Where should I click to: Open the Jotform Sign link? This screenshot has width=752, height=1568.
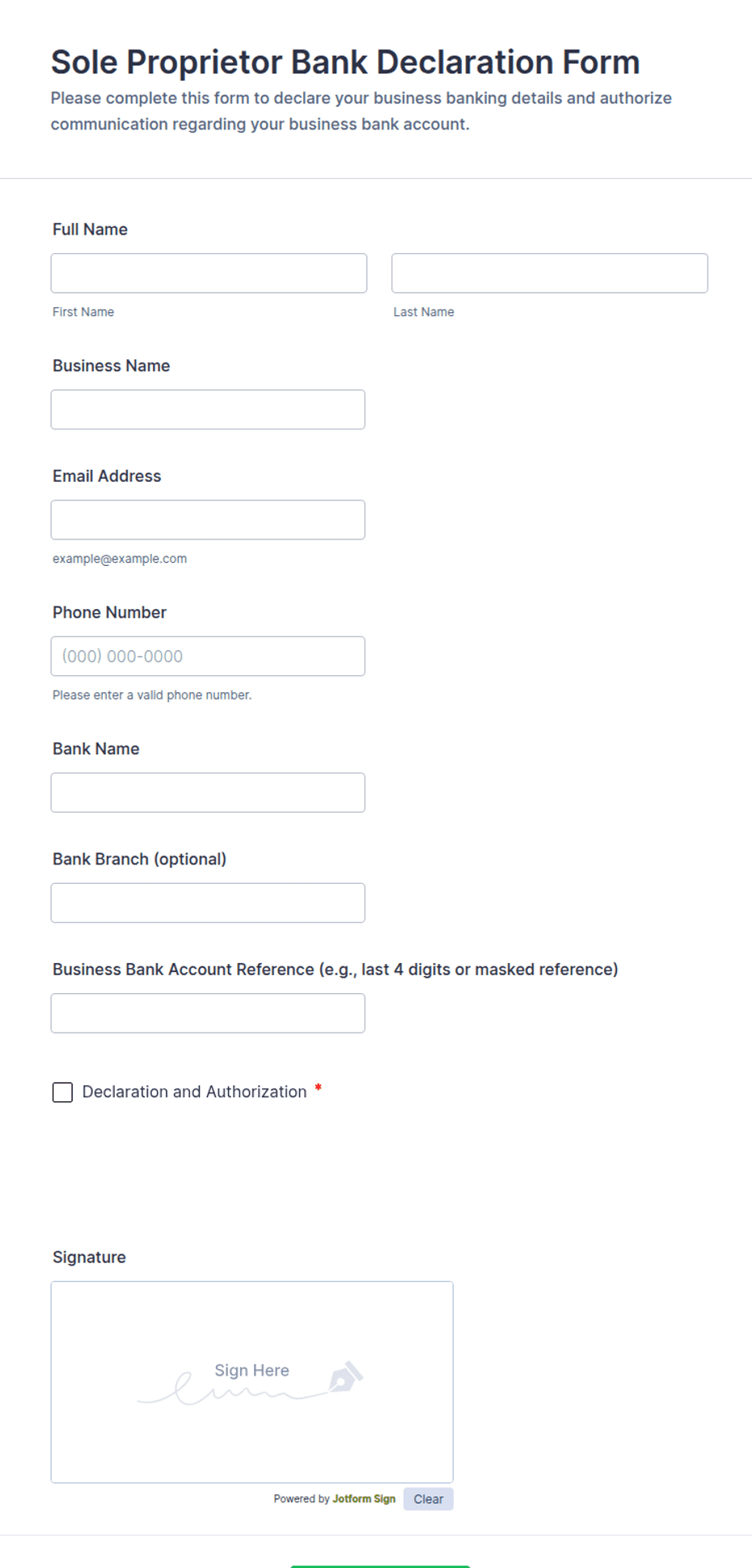[x=364, y=1499]
